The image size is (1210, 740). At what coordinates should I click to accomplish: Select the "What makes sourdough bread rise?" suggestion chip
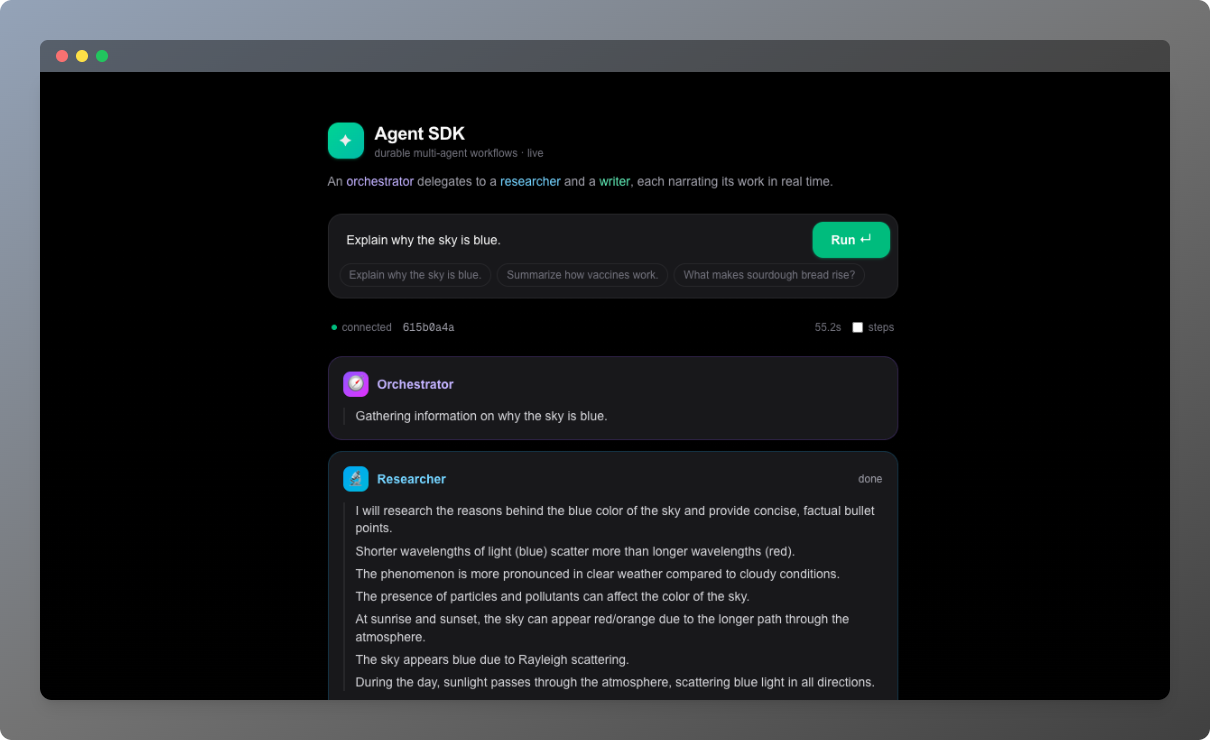[769, 275]
